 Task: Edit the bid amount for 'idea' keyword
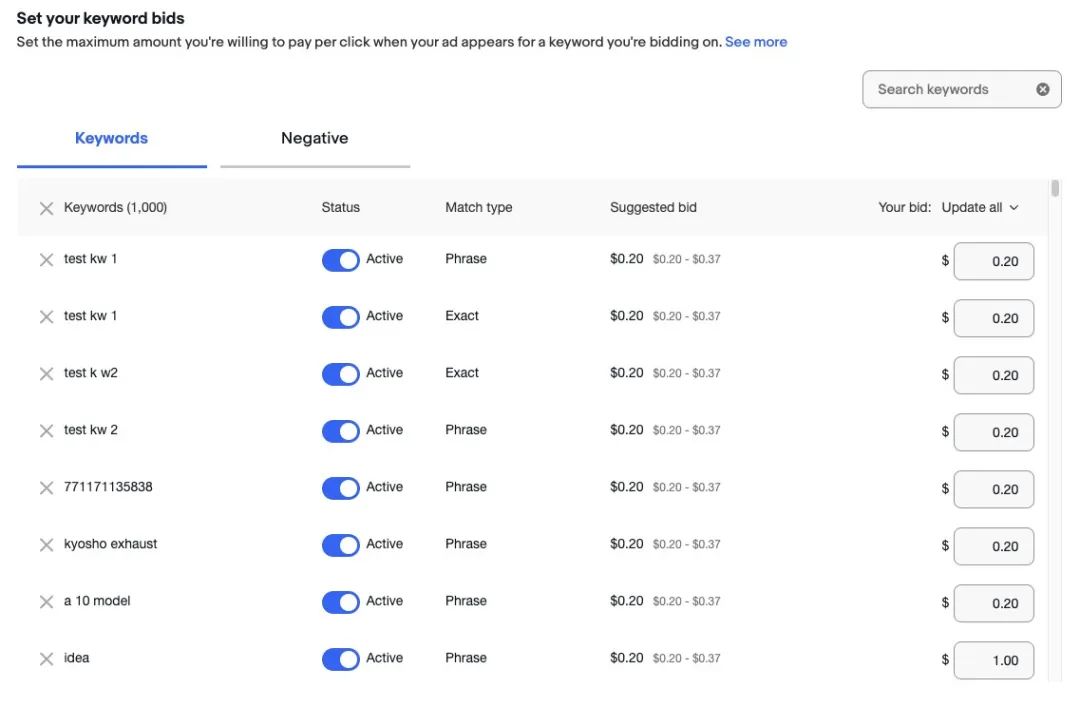tap(993, 660)
